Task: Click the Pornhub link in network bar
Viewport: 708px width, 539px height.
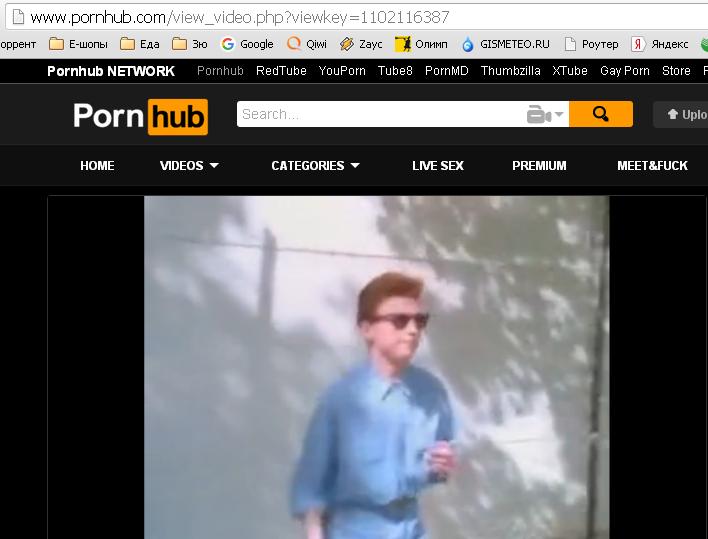Action: [220, 71]
